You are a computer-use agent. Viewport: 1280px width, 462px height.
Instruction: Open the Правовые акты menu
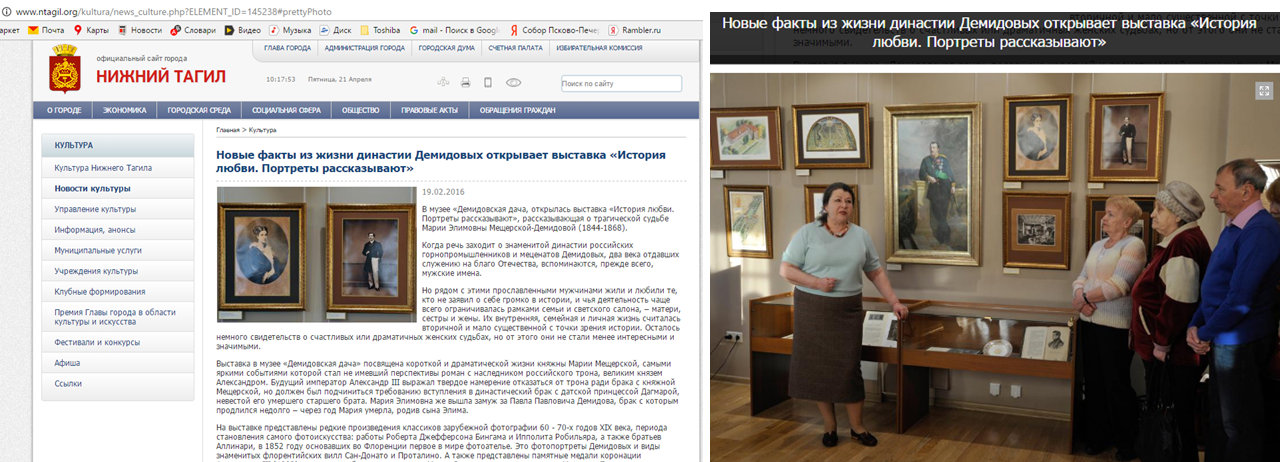(429, 110)
